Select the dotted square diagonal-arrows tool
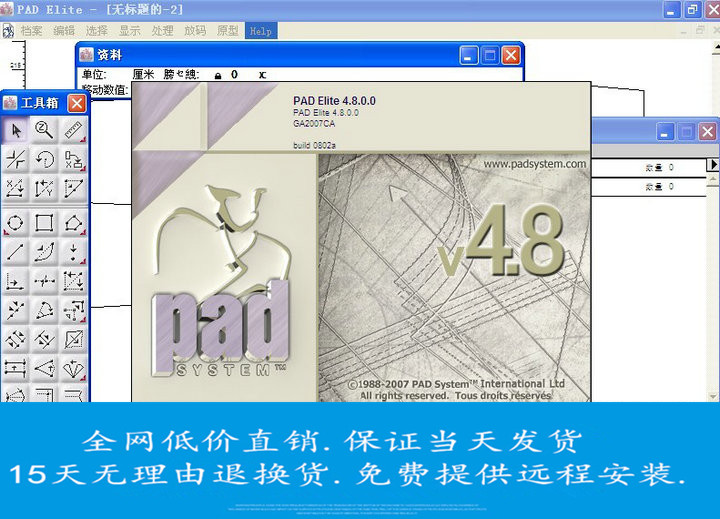The height and width of the screenshot is (519, 720). click(73, 281)
